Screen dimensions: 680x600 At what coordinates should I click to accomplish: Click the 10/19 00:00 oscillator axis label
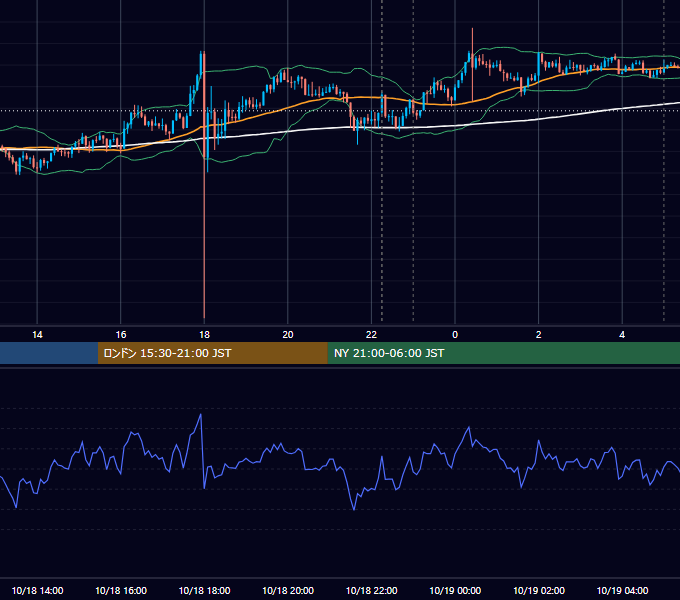(455, 590)
